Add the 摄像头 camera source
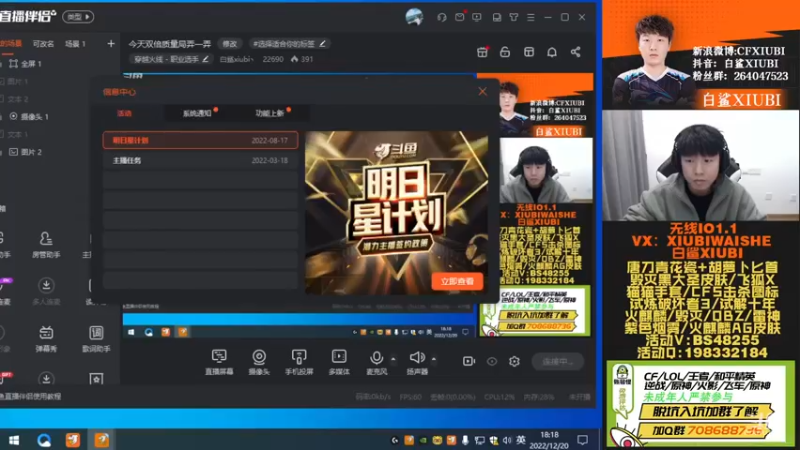The height and width of the screenshot is (450, 800). tap(259, 362)
